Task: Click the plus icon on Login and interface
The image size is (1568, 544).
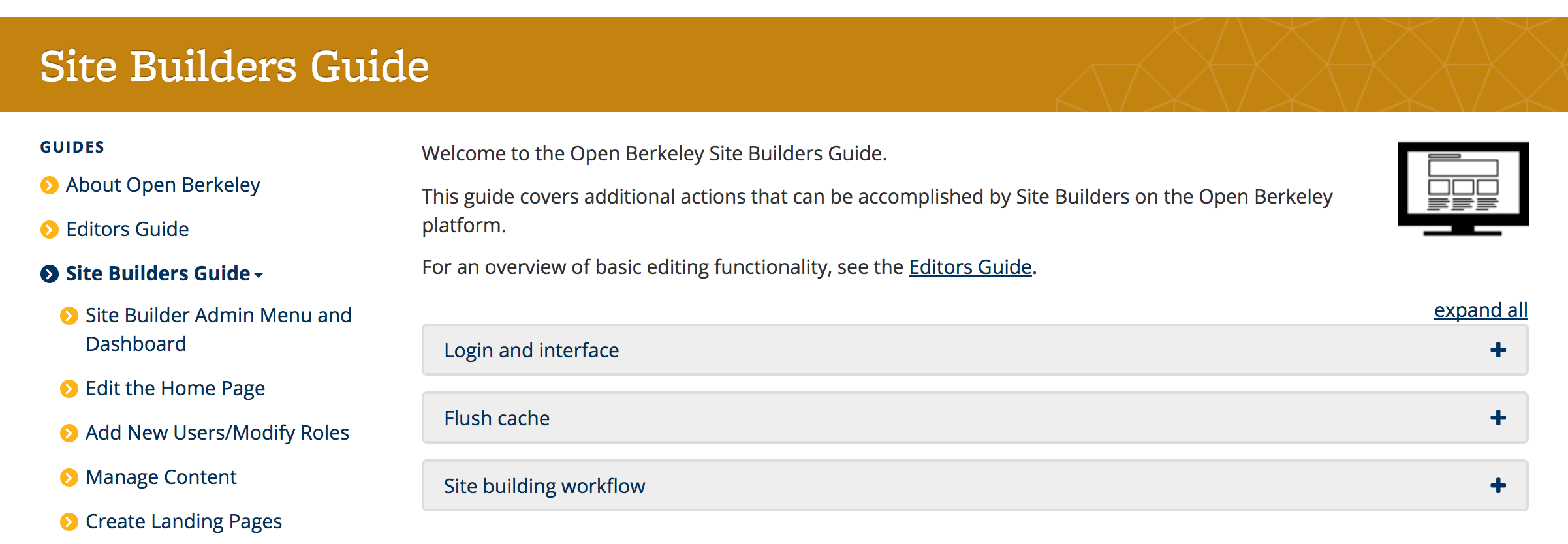Action: pyautogui.click(x=1498, y=350)
